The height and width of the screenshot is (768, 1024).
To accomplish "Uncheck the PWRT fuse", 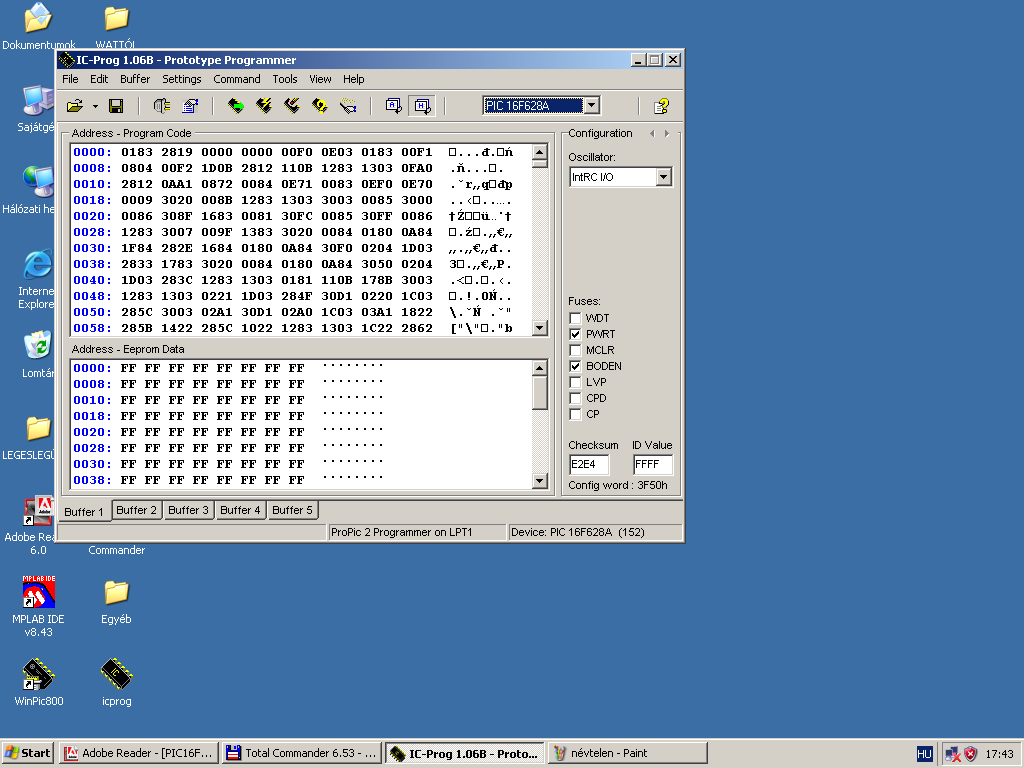I will (575, 334).
